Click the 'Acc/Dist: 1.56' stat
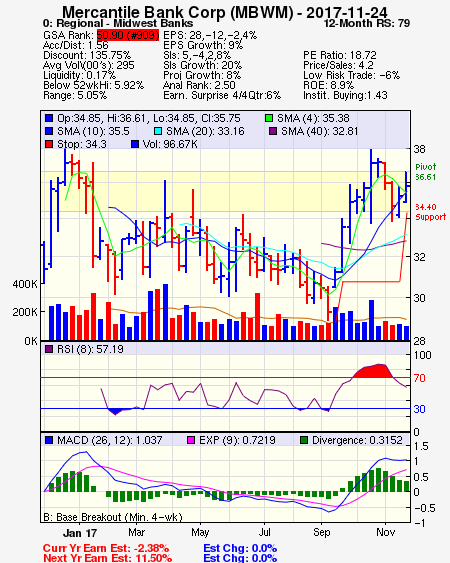The image size is (450, 563). coord(75,45)
